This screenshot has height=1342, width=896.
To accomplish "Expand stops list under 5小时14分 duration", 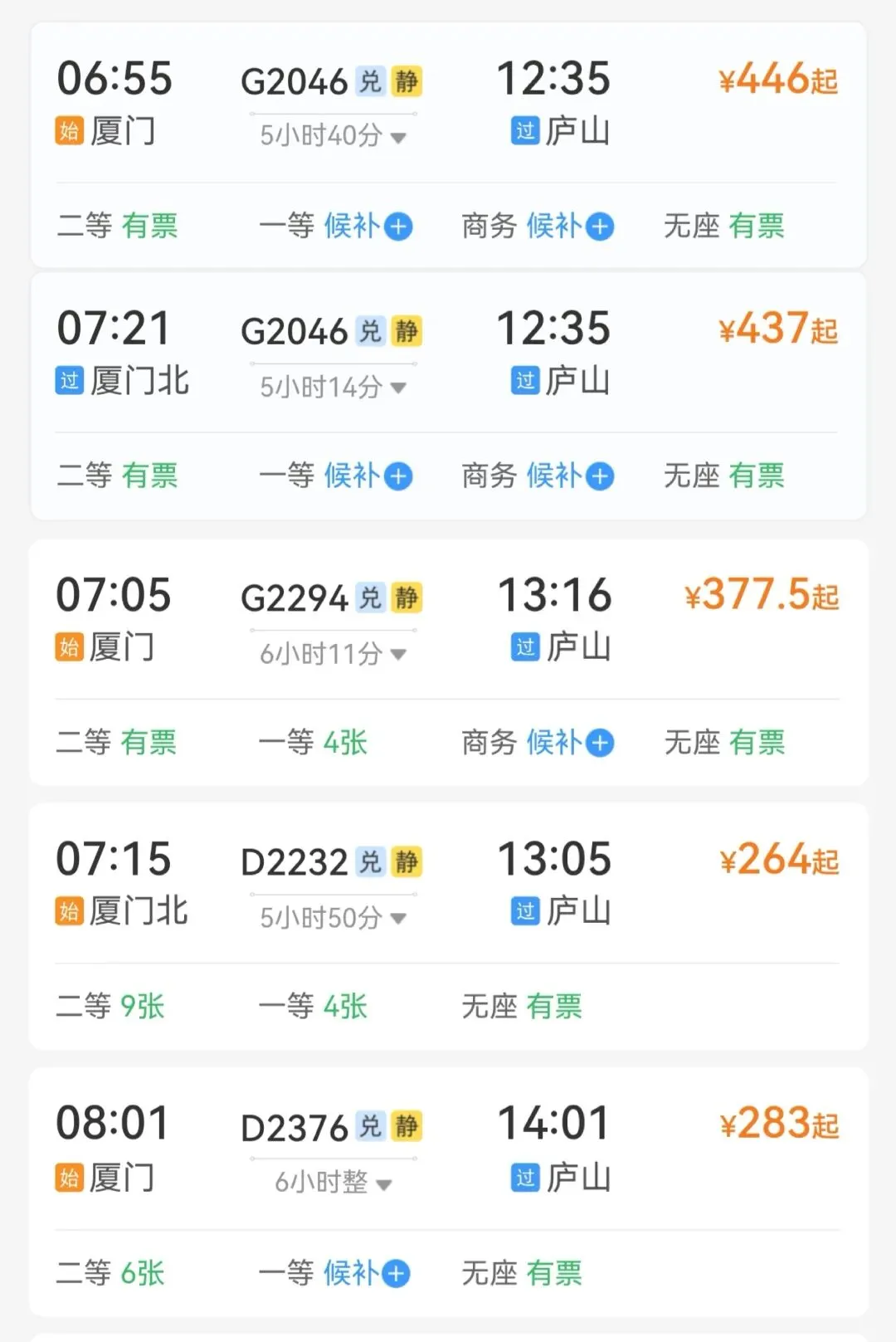I will point(399,388).
